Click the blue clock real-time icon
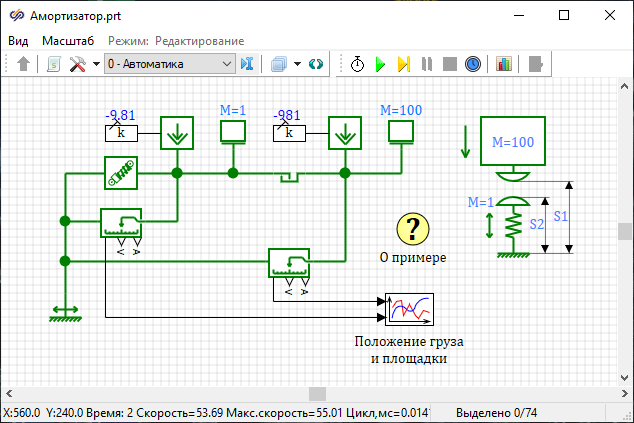This screenshot has width=634, height=423. pos(473,64)
